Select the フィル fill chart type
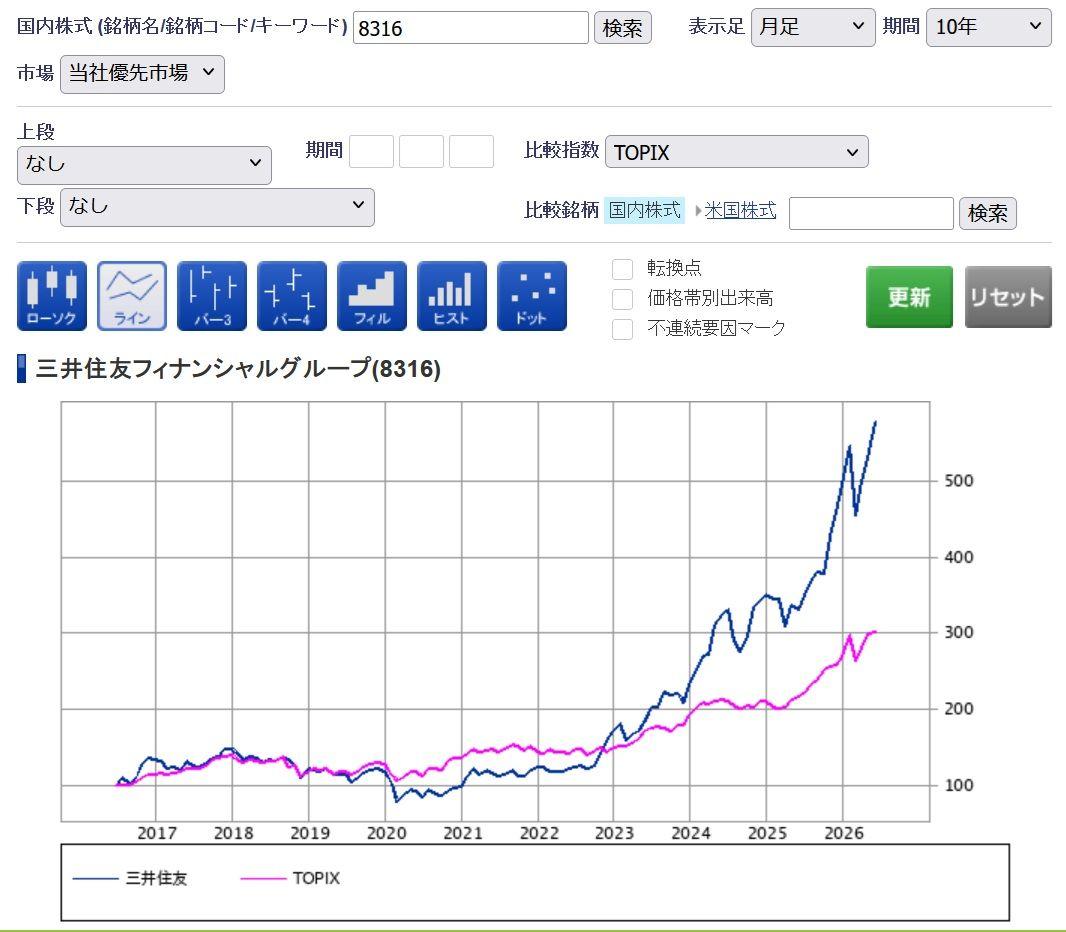The width and height of the screenshot is (1066, 932). (x=372, y=296)
